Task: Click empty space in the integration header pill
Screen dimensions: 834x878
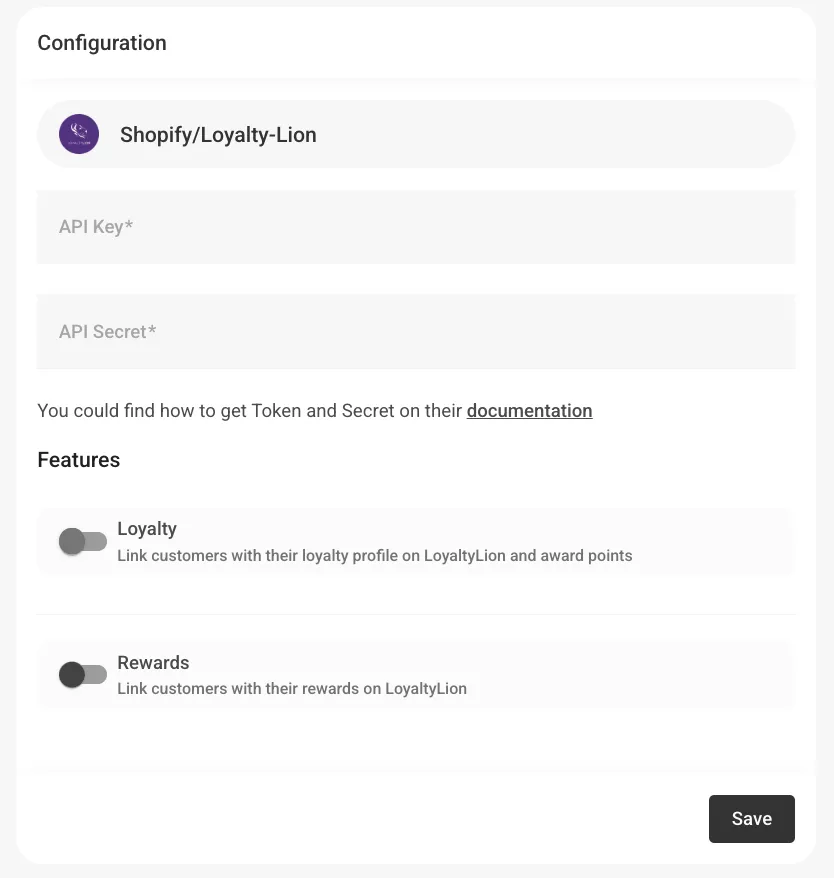Action: click(560, 134)
